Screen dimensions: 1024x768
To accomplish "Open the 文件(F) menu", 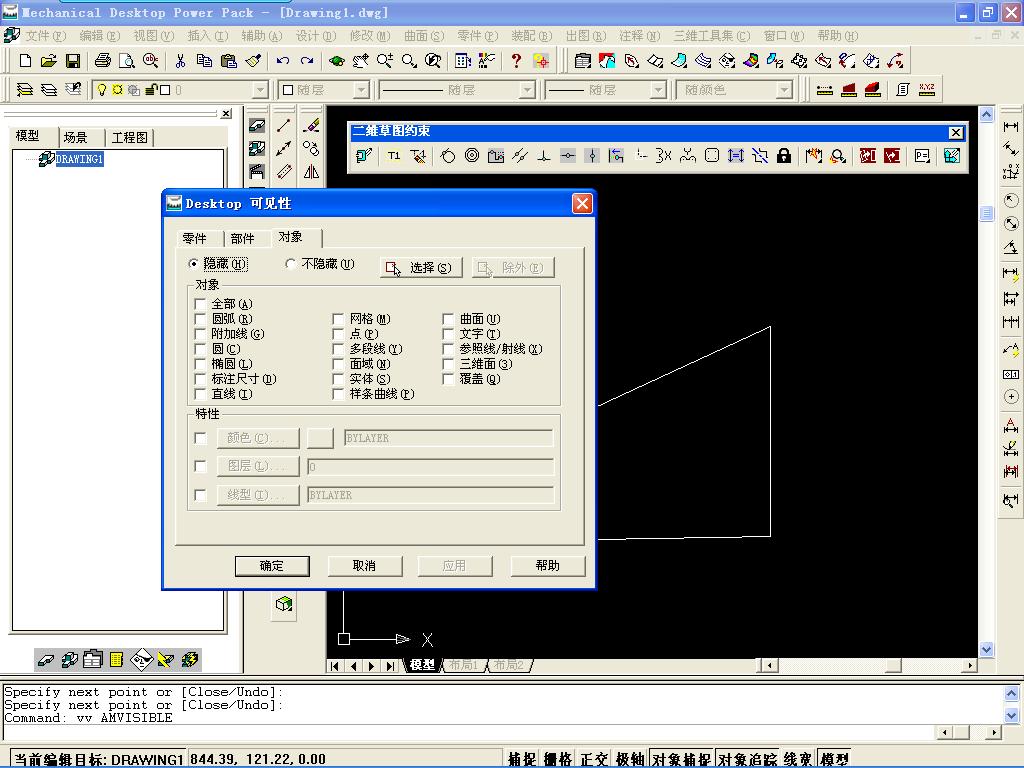I will 46,35.
